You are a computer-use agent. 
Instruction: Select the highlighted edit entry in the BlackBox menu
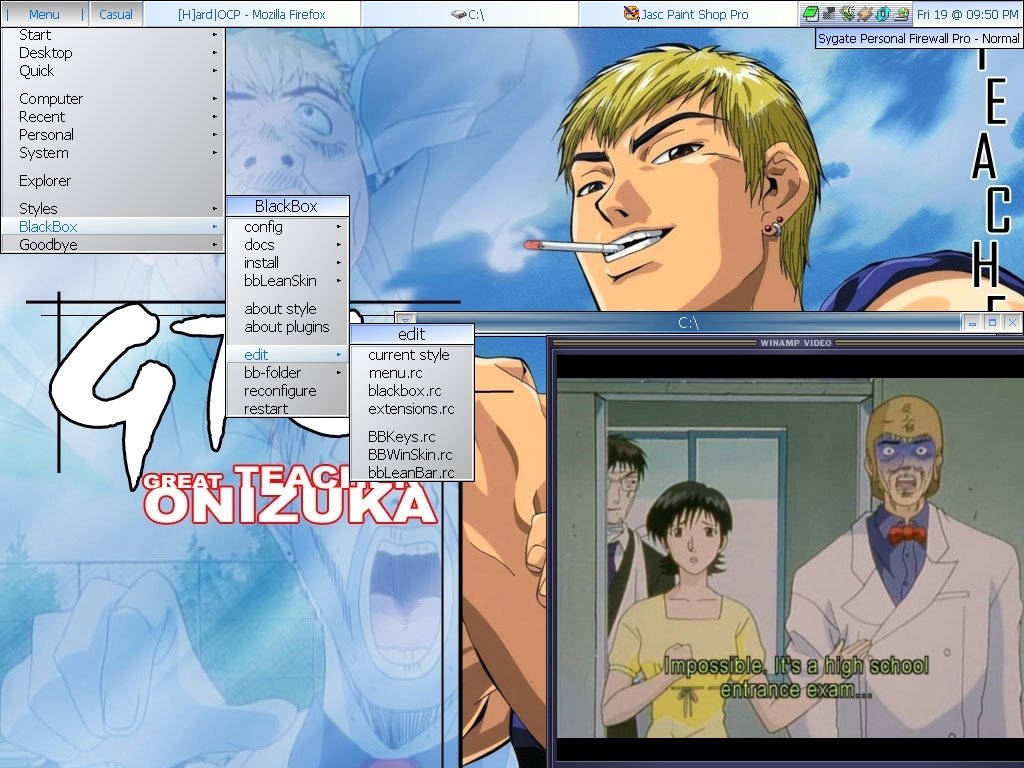pyautogui.click(x=287, y=355)
